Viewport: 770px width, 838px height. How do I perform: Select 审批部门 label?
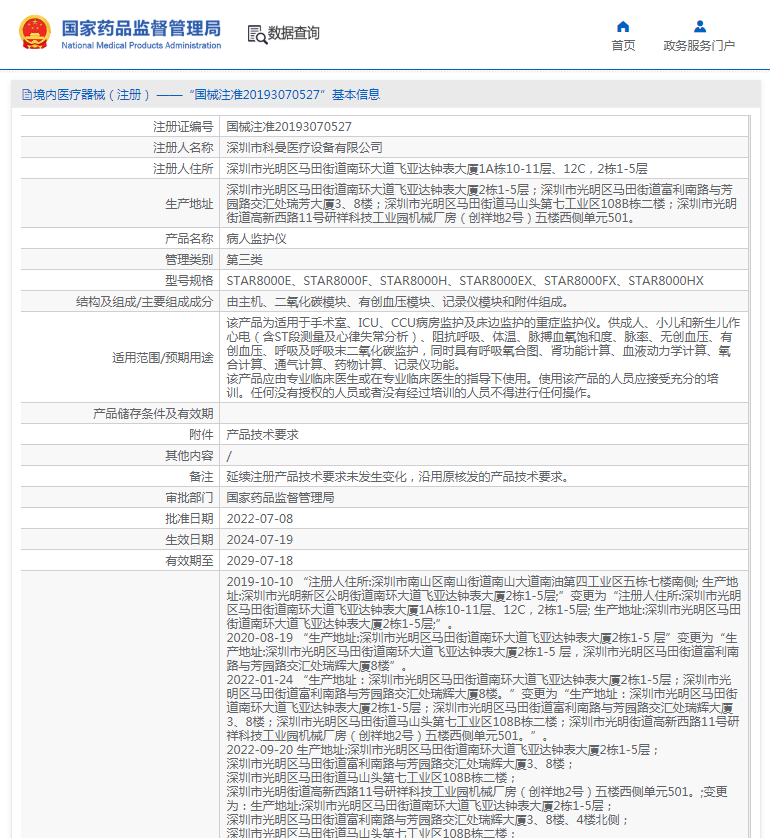coord(189,498)
